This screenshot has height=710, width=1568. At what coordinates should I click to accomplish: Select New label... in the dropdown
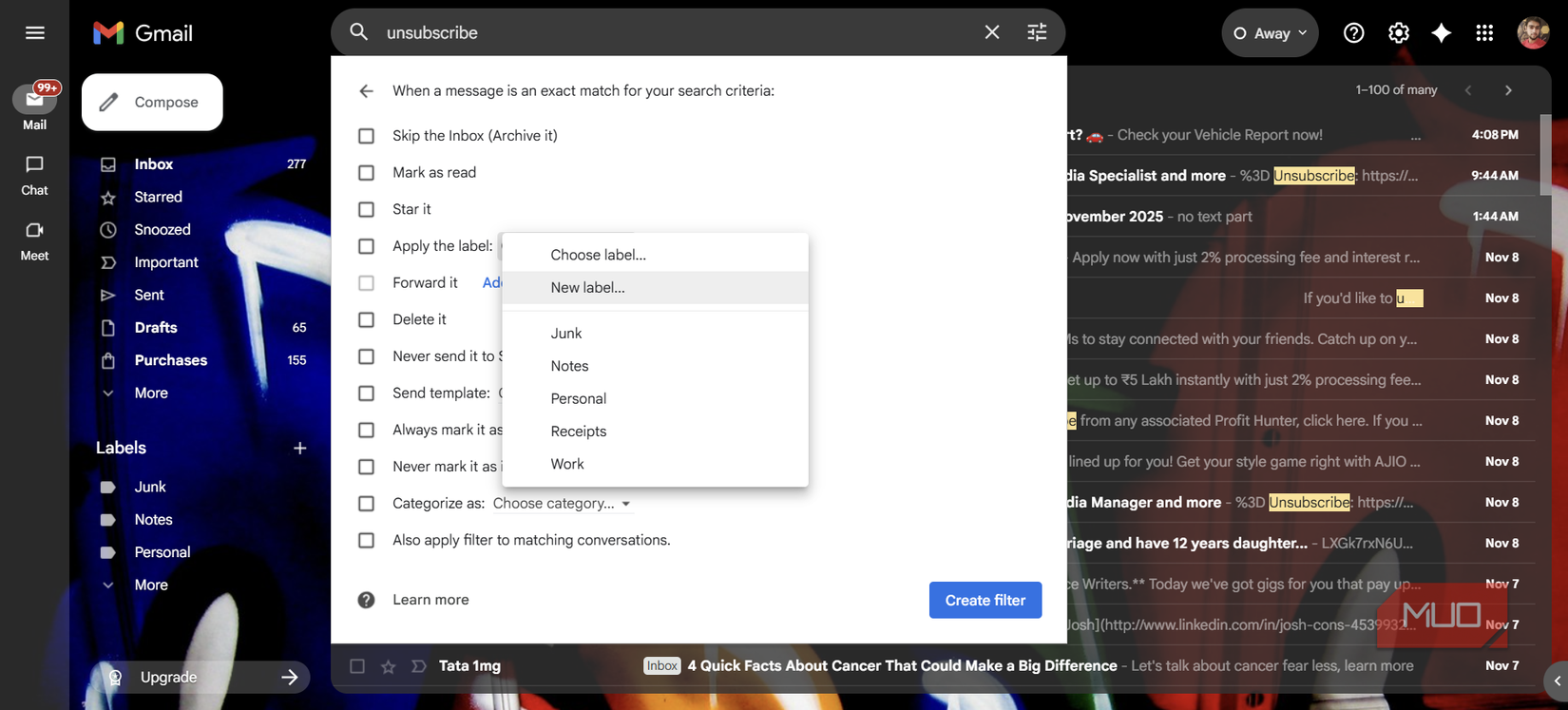pyautogui.click(x=655, y=287)
